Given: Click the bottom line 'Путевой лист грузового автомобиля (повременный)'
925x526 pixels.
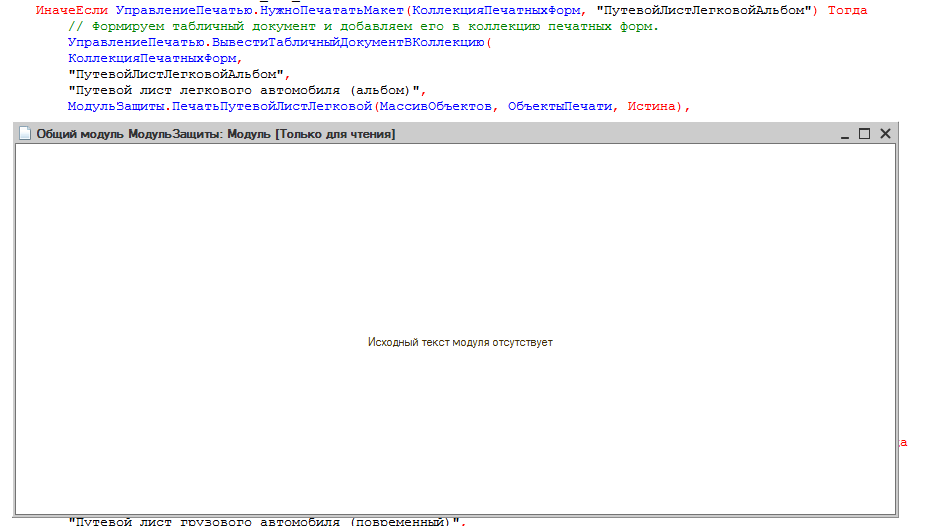Looking at the screenshot, I should tap(264, 521).
